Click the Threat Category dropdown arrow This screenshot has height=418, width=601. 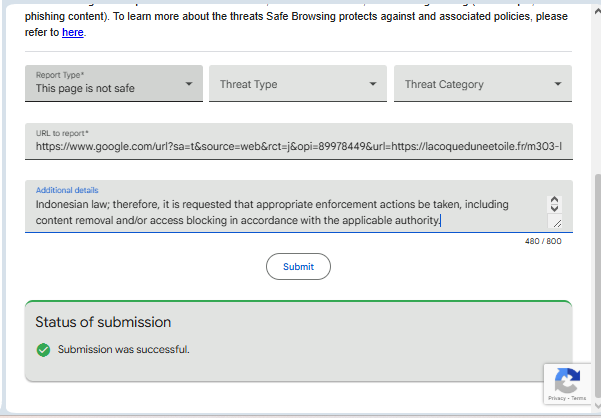coord(558,85)
